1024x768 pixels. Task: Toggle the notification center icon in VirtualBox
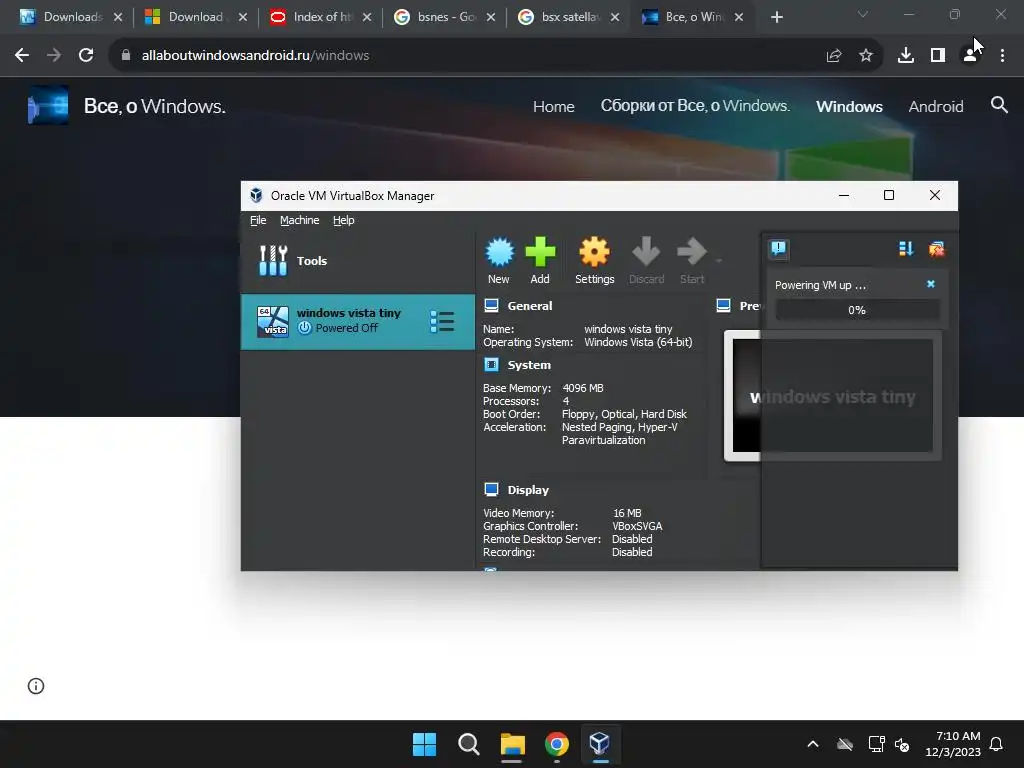778,249
